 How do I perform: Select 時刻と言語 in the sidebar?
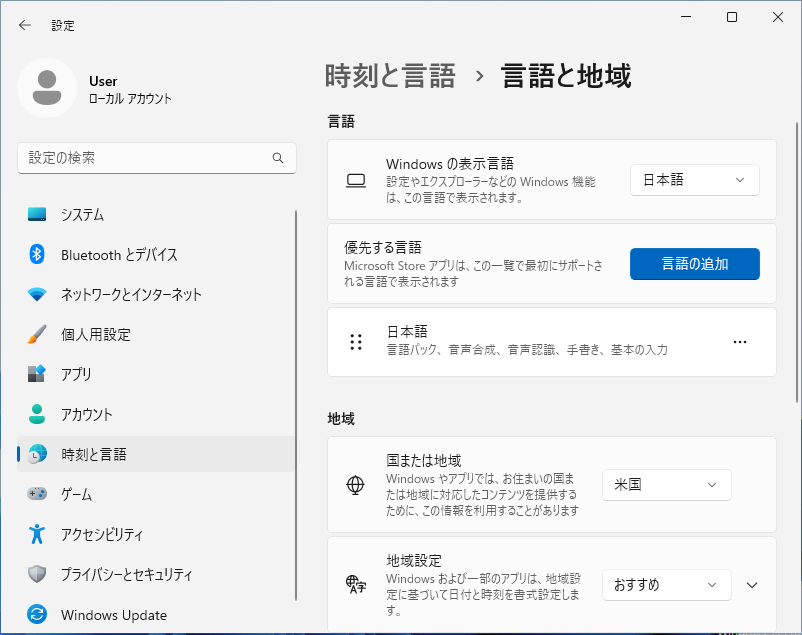[x=156, y=454]
